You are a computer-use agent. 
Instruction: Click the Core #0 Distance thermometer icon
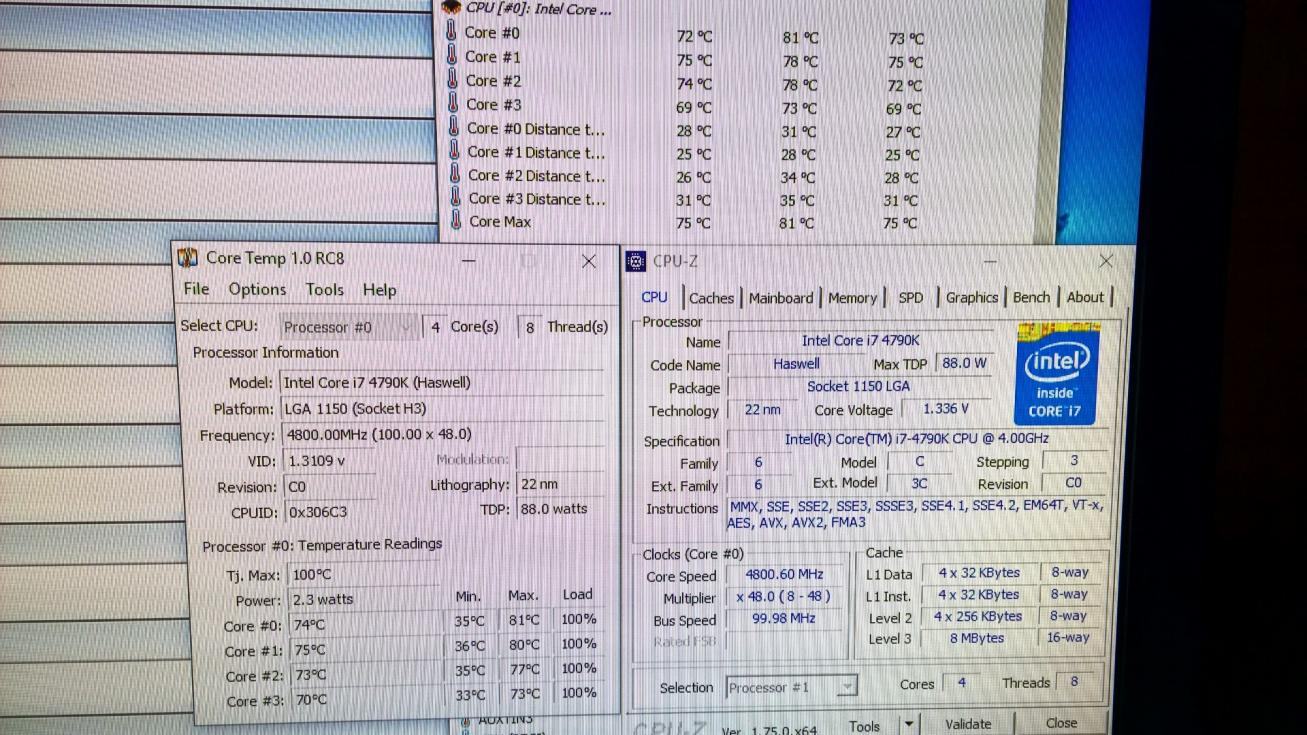pyautogui.click(x=453, y=128)
